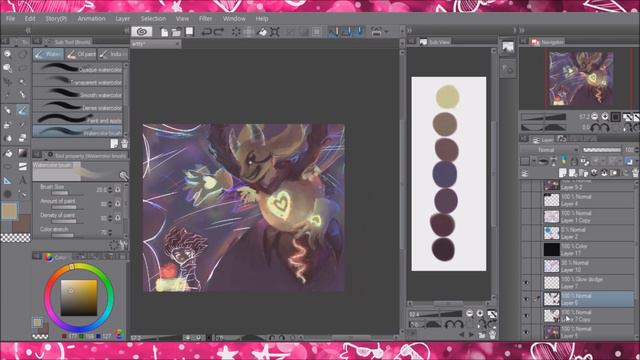Select the Opaque watercolor brush
Image resolution: width=640 pixels, height=360 pixels.
point(78,69)
